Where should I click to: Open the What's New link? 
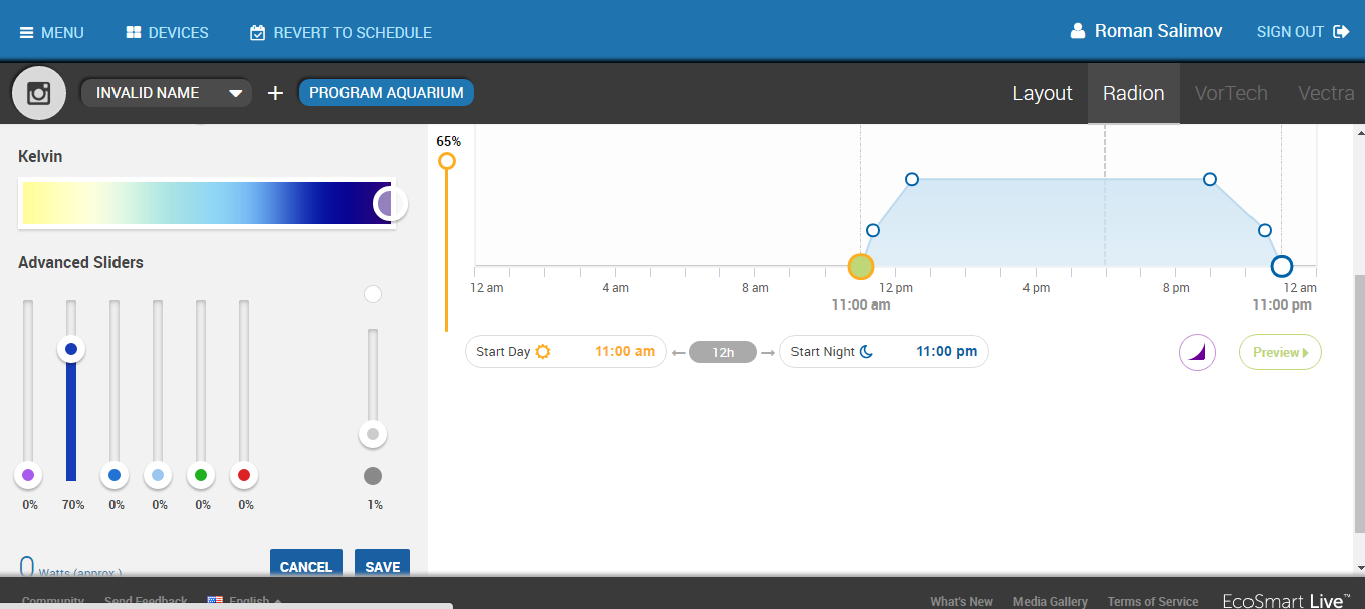961,602
